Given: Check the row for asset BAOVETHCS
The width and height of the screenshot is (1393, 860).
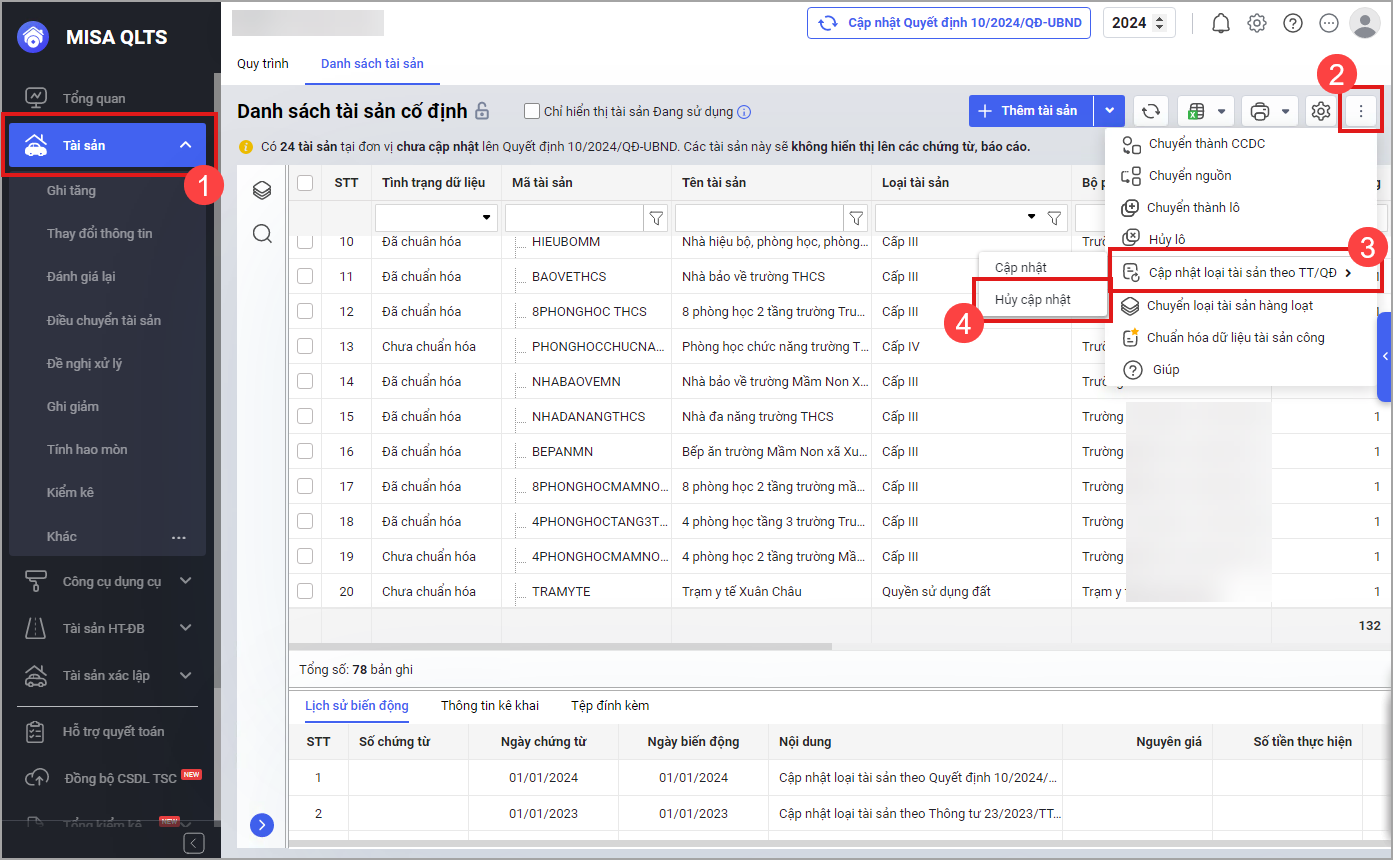Looking at the screenshot, I should (305, 276).
